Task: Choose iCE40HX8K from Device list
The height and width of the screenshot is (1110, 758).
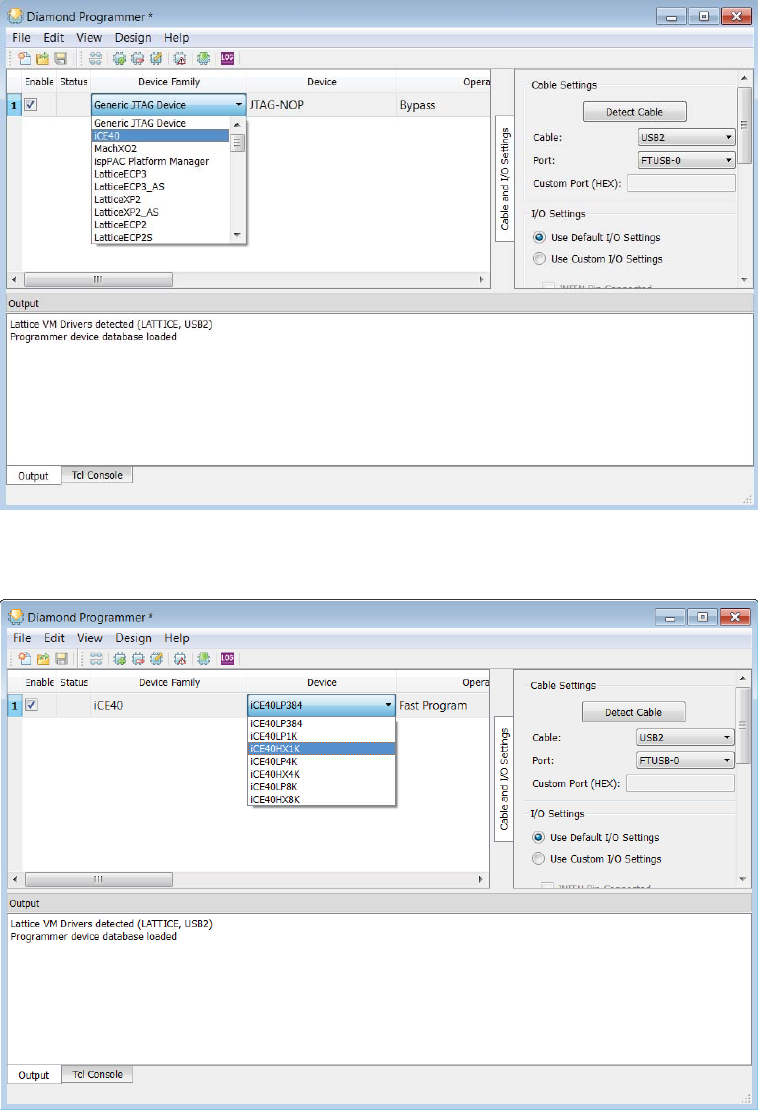Action: point(321,800)
